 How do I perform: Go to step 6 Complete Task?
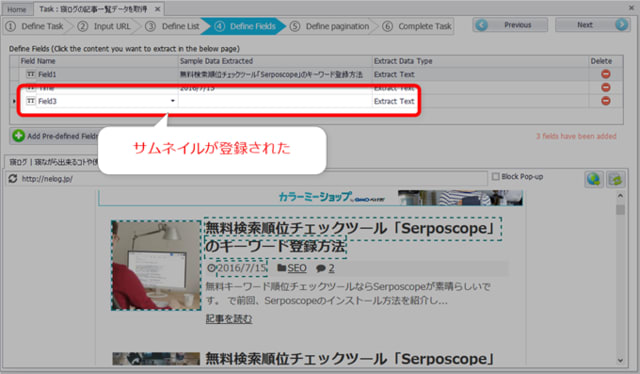(417, 26)
